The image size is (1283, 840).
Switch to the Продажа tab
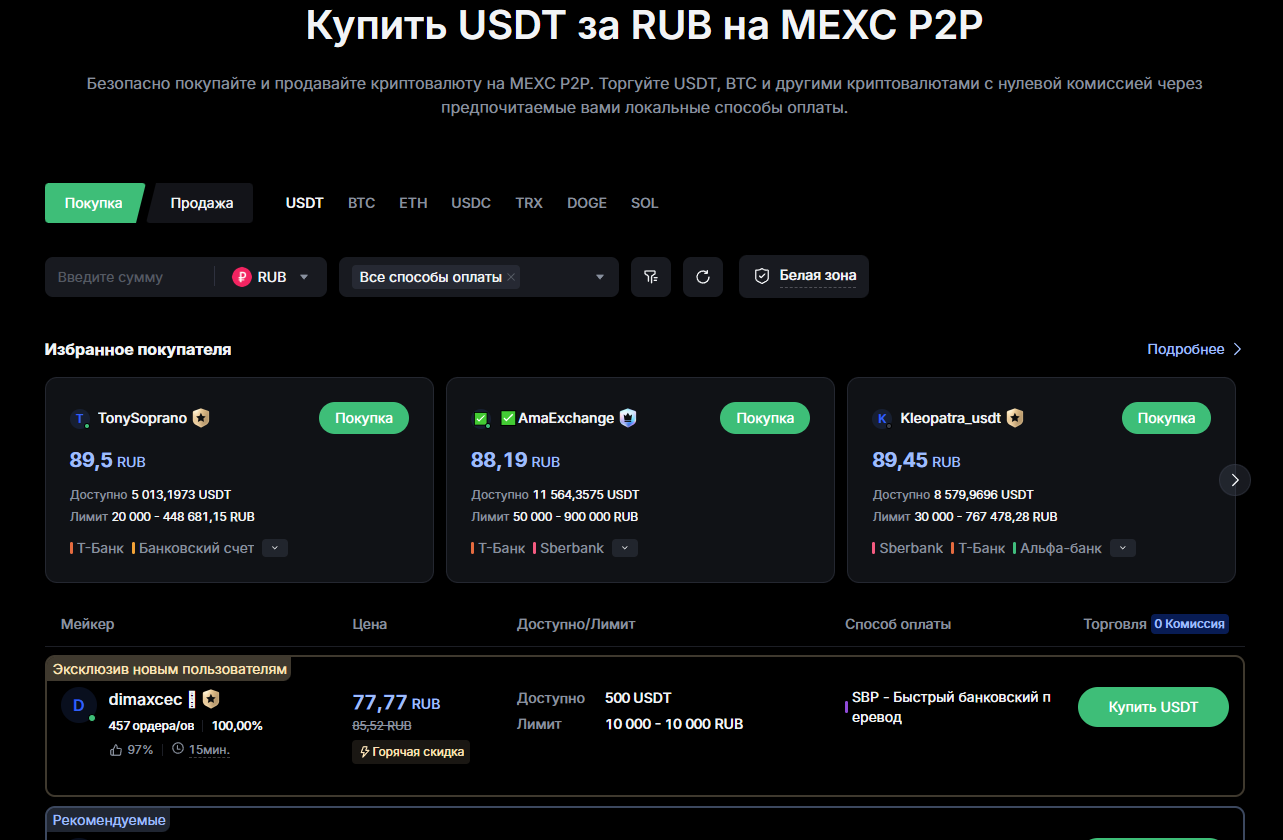click(201, 203)
